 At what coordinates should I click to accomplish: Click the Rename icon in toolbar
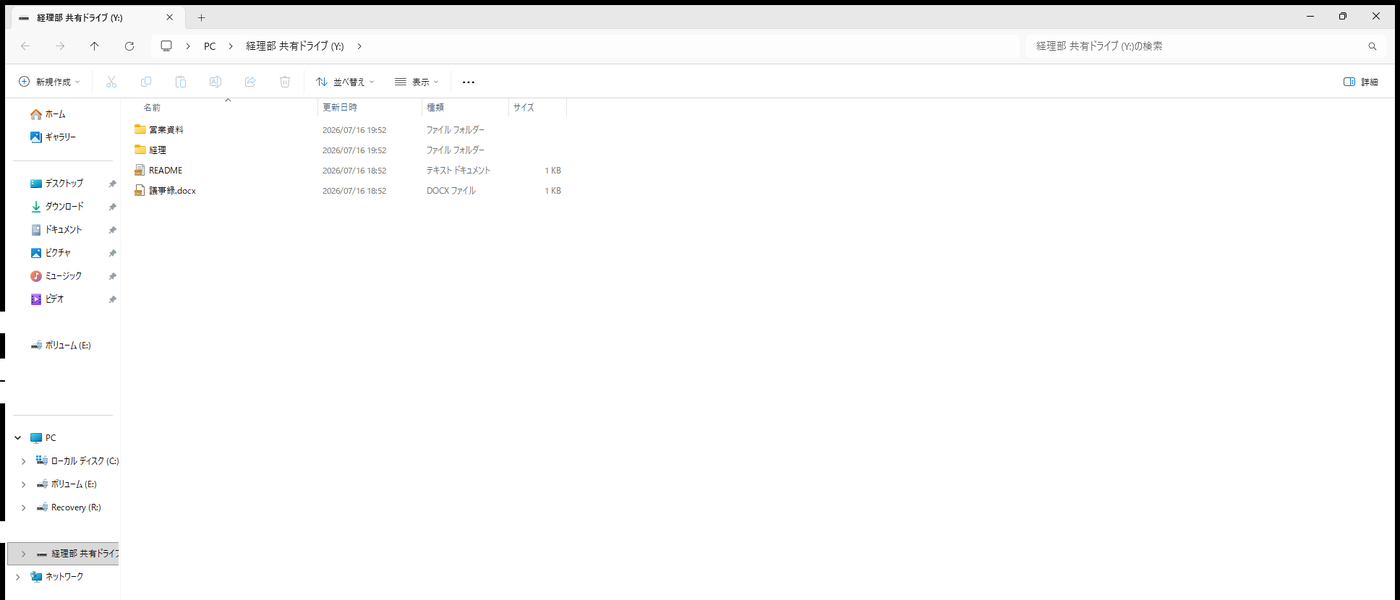[215, 82]
